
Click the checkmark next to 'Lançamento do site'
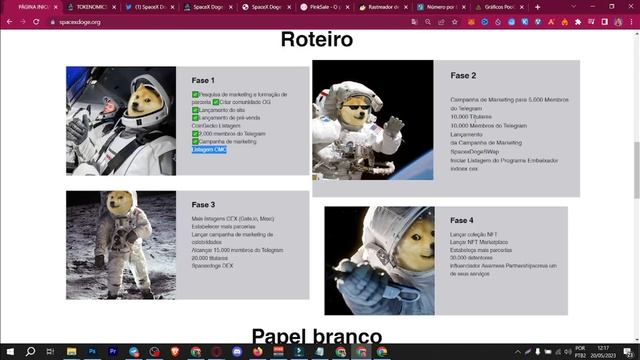[195, 110]
